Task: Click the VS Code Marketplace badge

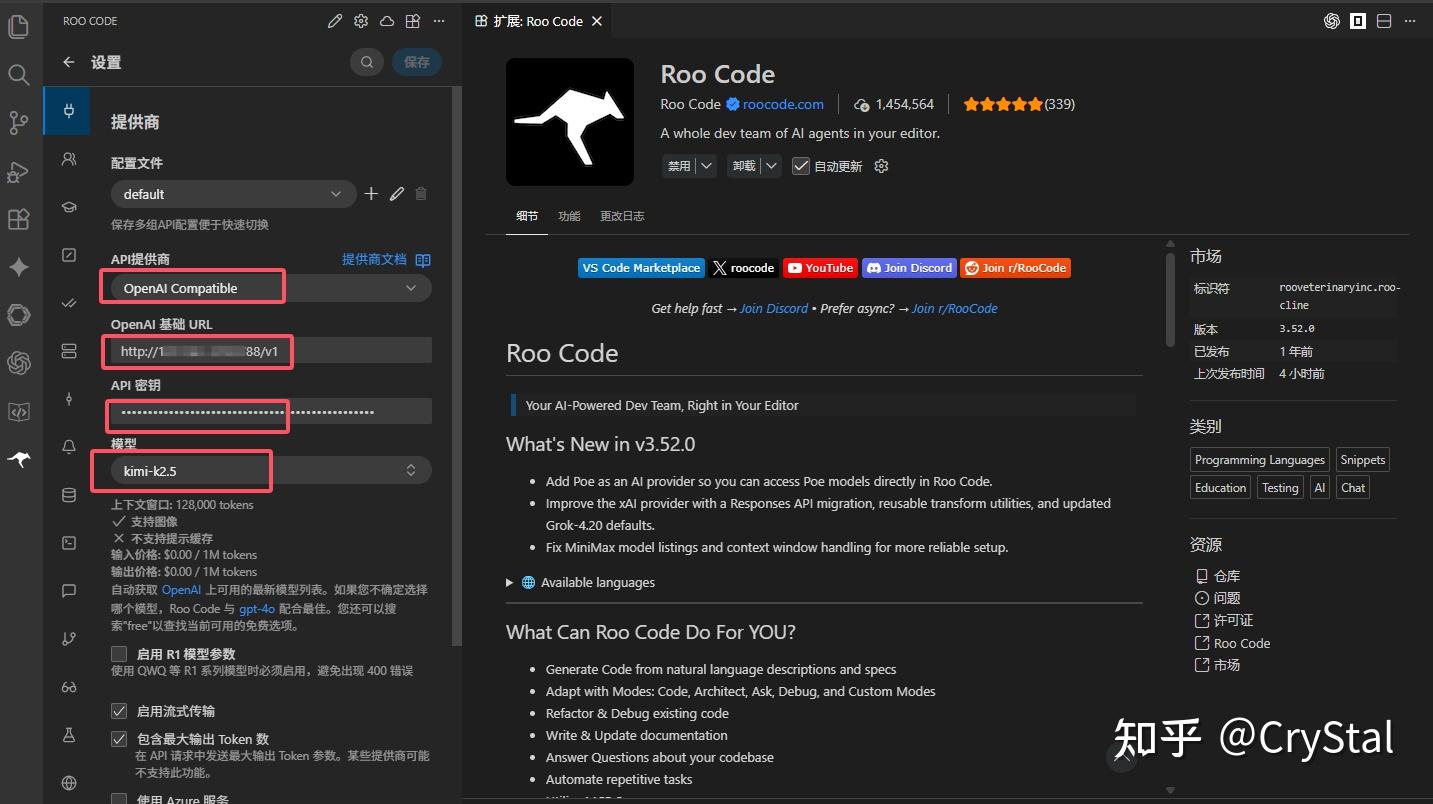Action: pos(641,268)
